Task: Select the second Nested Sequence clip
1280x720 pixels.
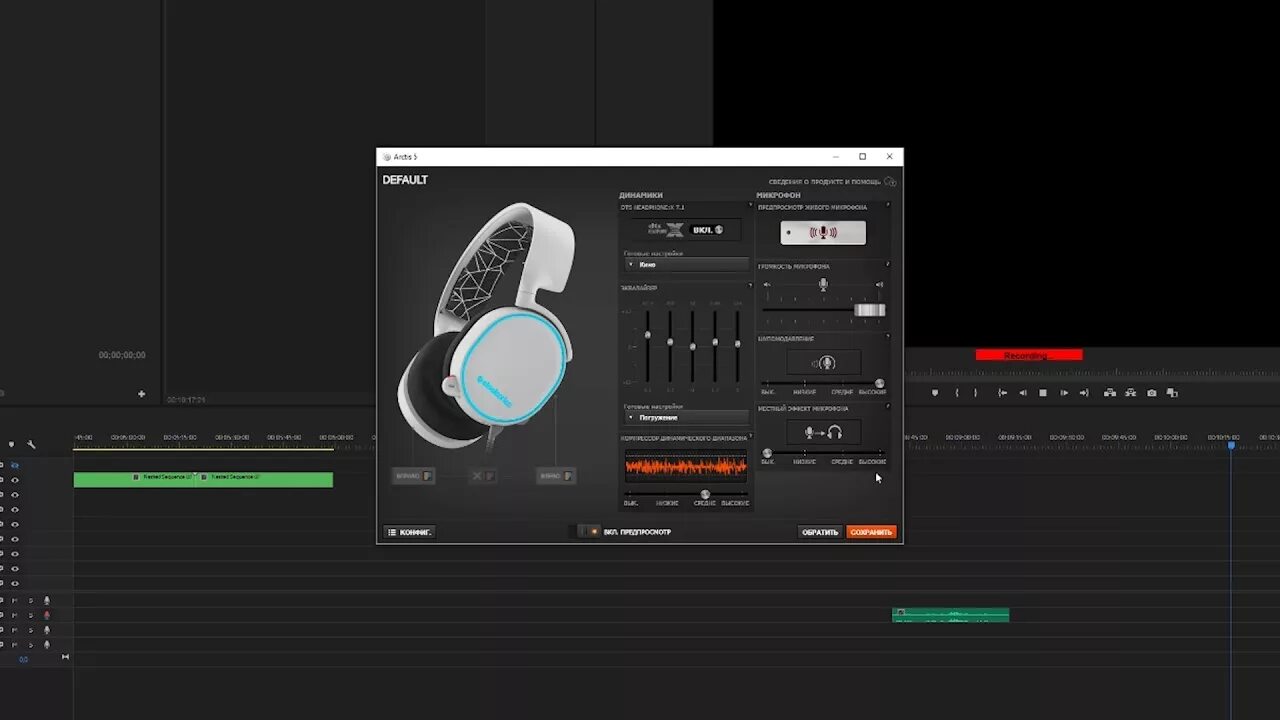Action: click(265, 479)
